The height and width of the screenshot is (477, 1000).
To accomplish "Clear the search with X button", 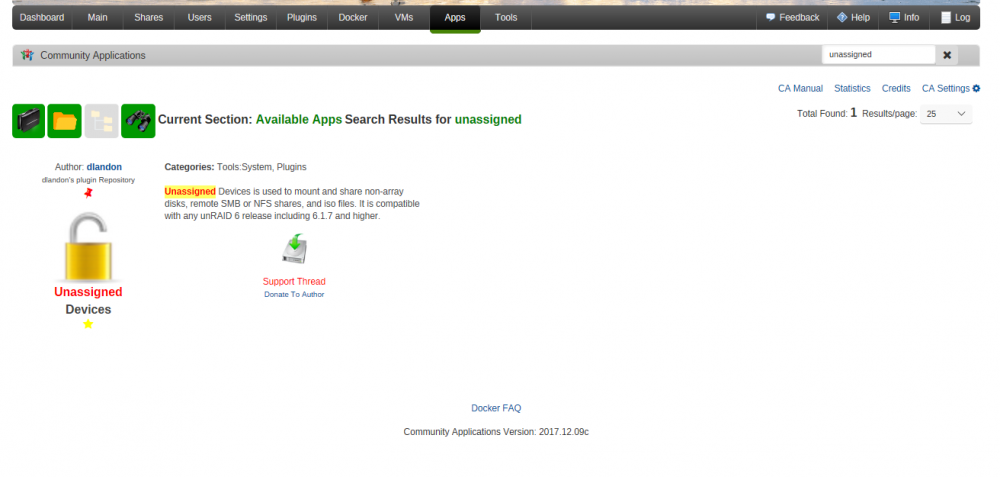I will (947, 55).
